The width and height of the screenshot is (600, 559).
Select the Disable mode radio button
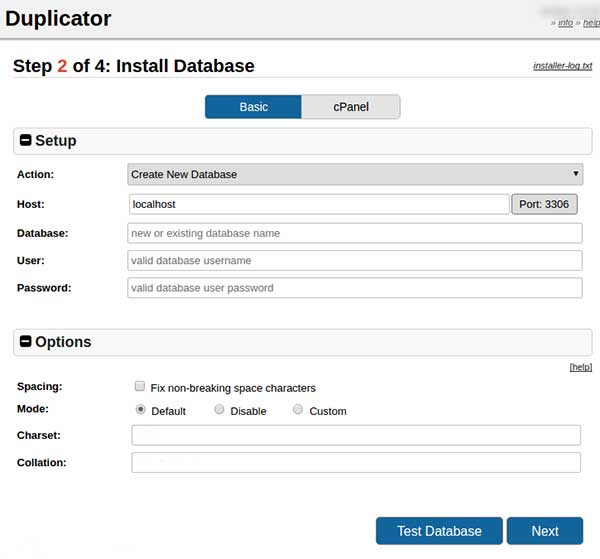click(219, 409)
